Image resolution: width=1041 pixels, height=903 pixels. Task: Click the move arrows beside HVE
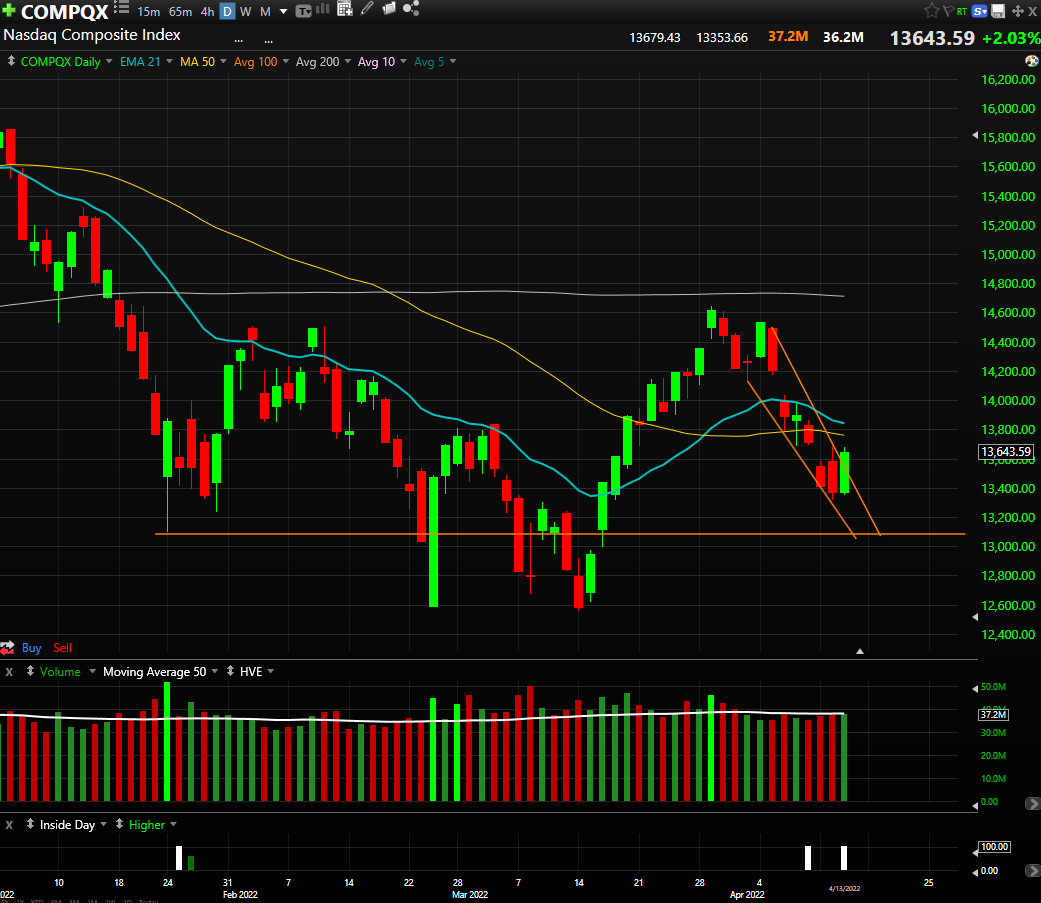pos(230,671)
